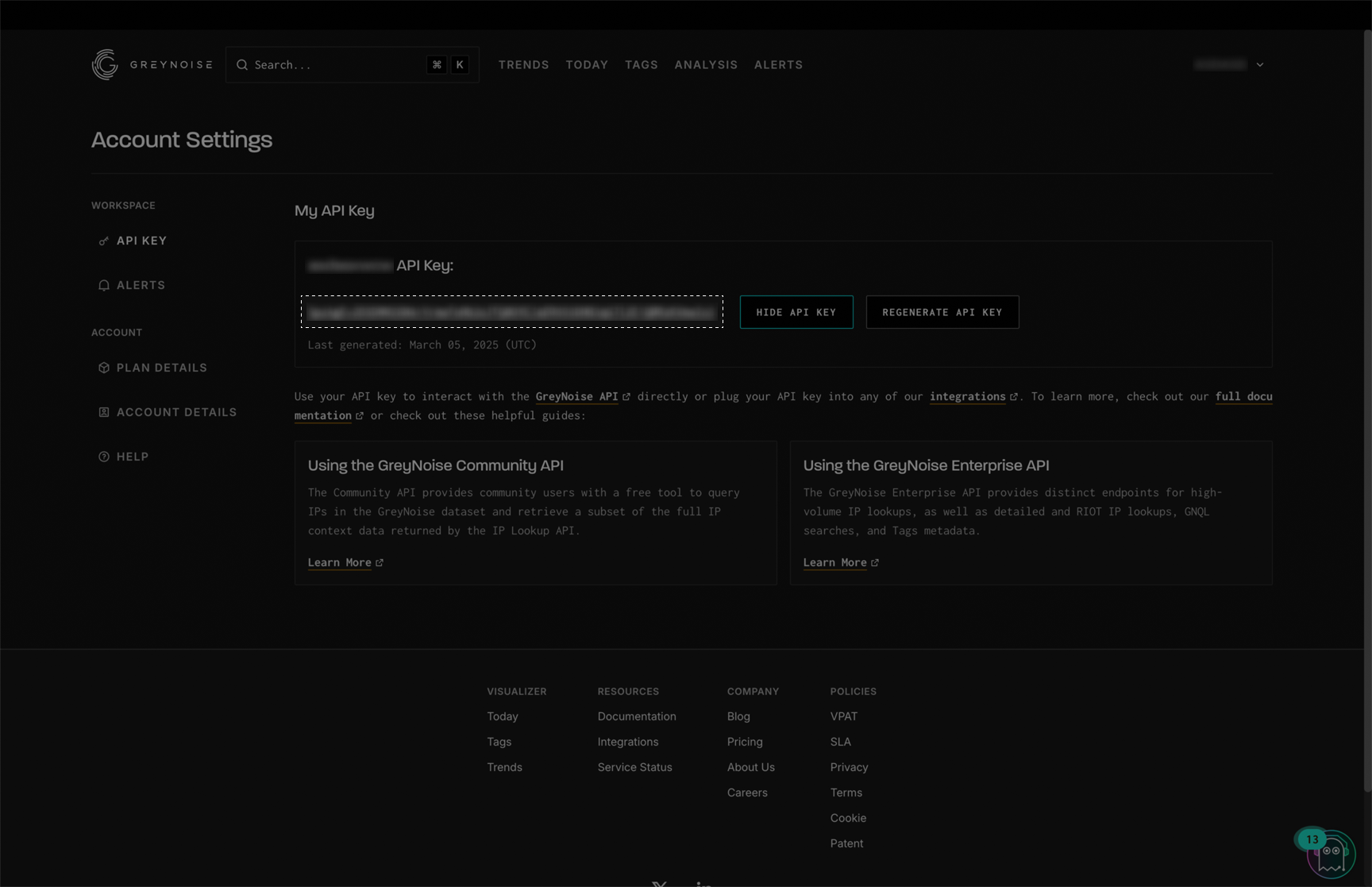Open the SLA policy link
The image size is (1372, 887).
841,742
